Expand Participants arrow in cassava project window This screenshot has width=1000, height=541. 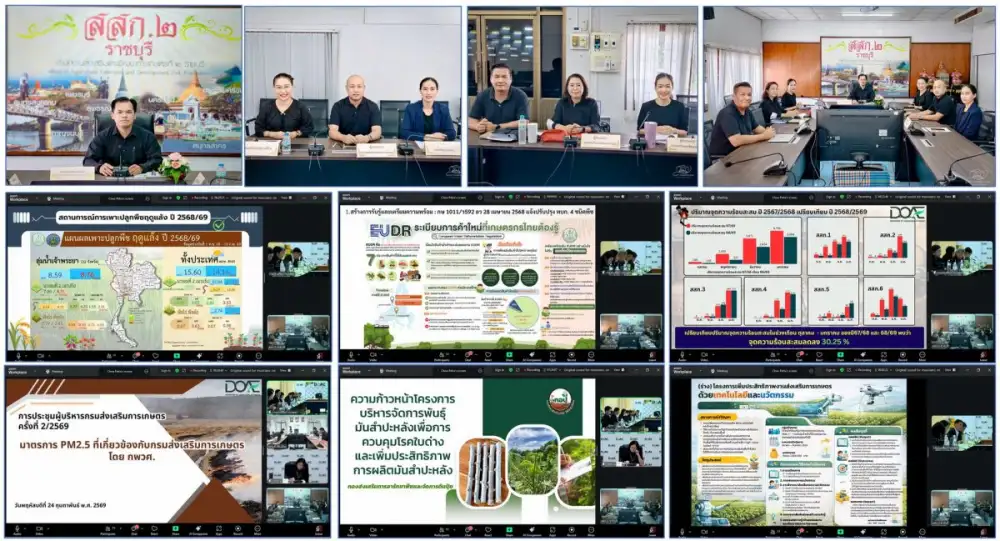(x=454, y=530)
